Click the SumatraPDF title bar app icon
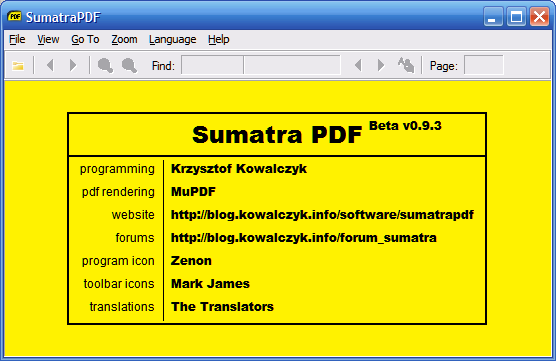This screenshot has width=556, height=361. point(15,17)
